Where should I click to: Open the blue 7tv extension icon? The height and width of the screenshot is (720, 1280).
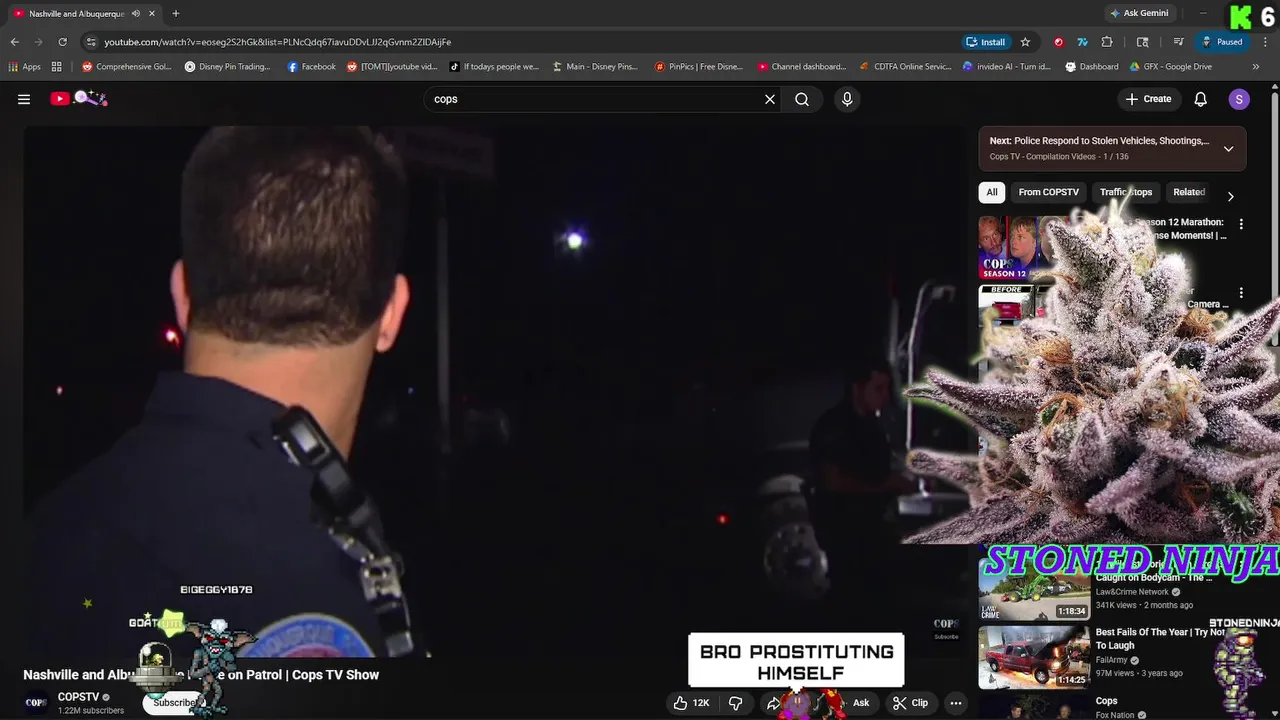tap(1083, 42)
